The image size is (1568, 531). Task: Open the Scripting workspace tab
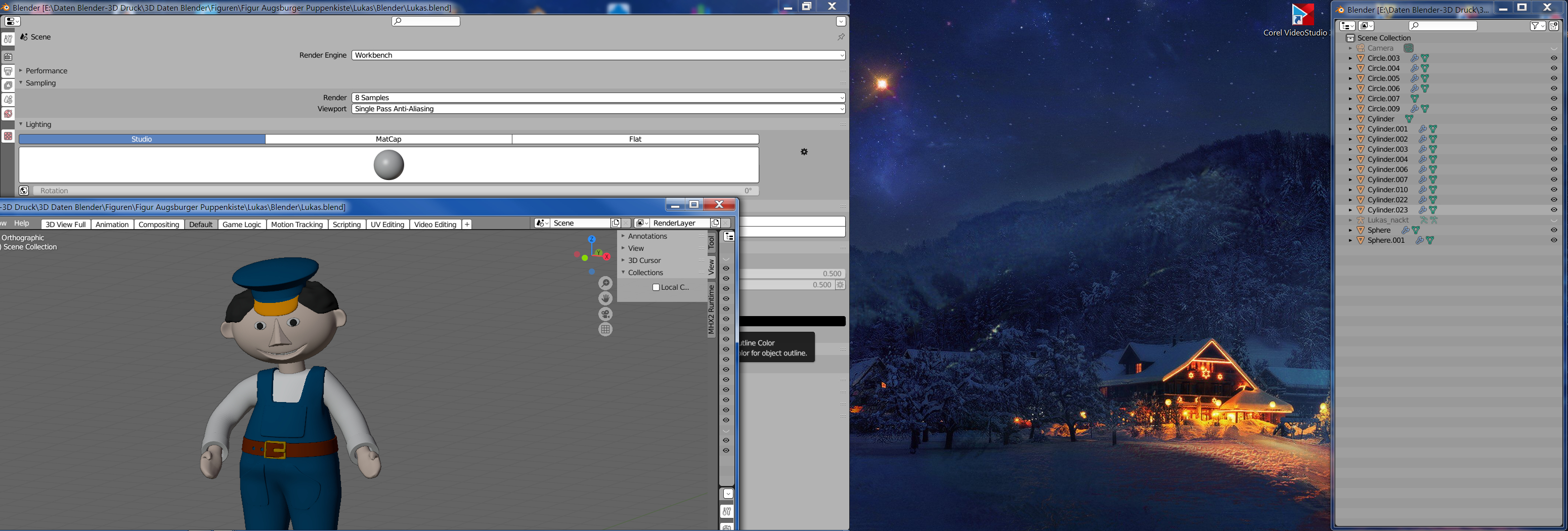click(x=346, y=225)
